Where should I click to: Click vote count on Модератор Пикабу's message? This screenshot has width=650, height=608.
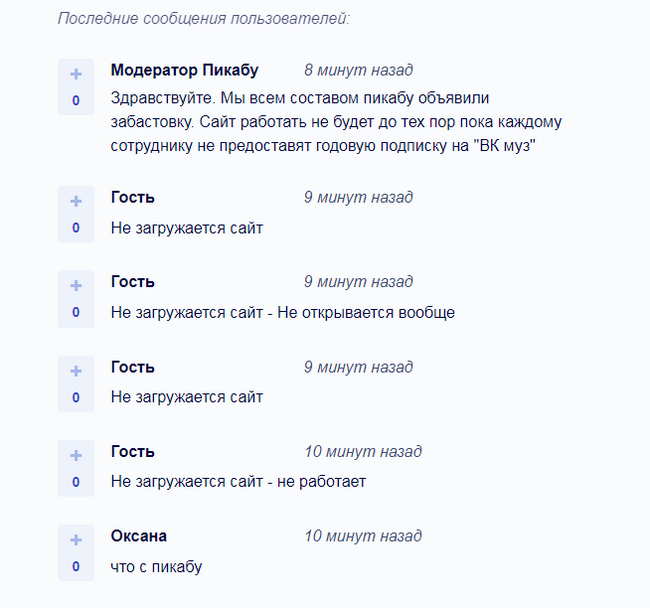[75, 100]
